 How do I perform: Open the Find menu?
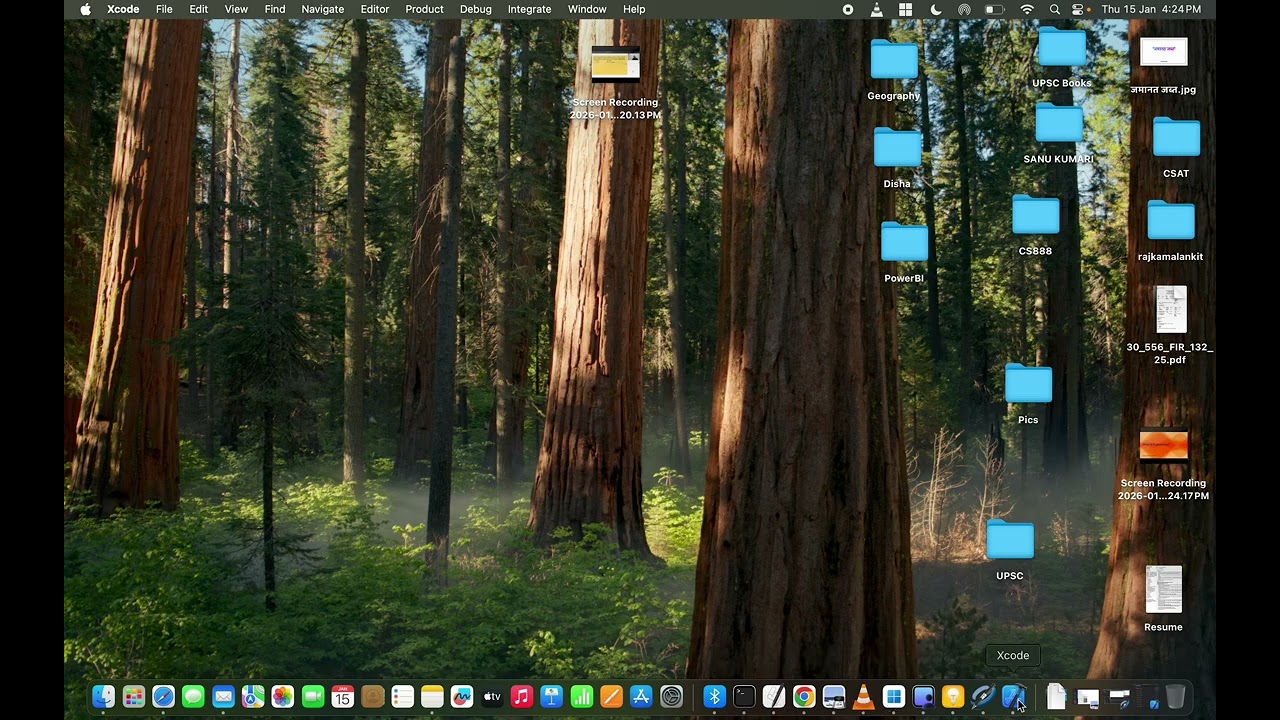point(275,9)
